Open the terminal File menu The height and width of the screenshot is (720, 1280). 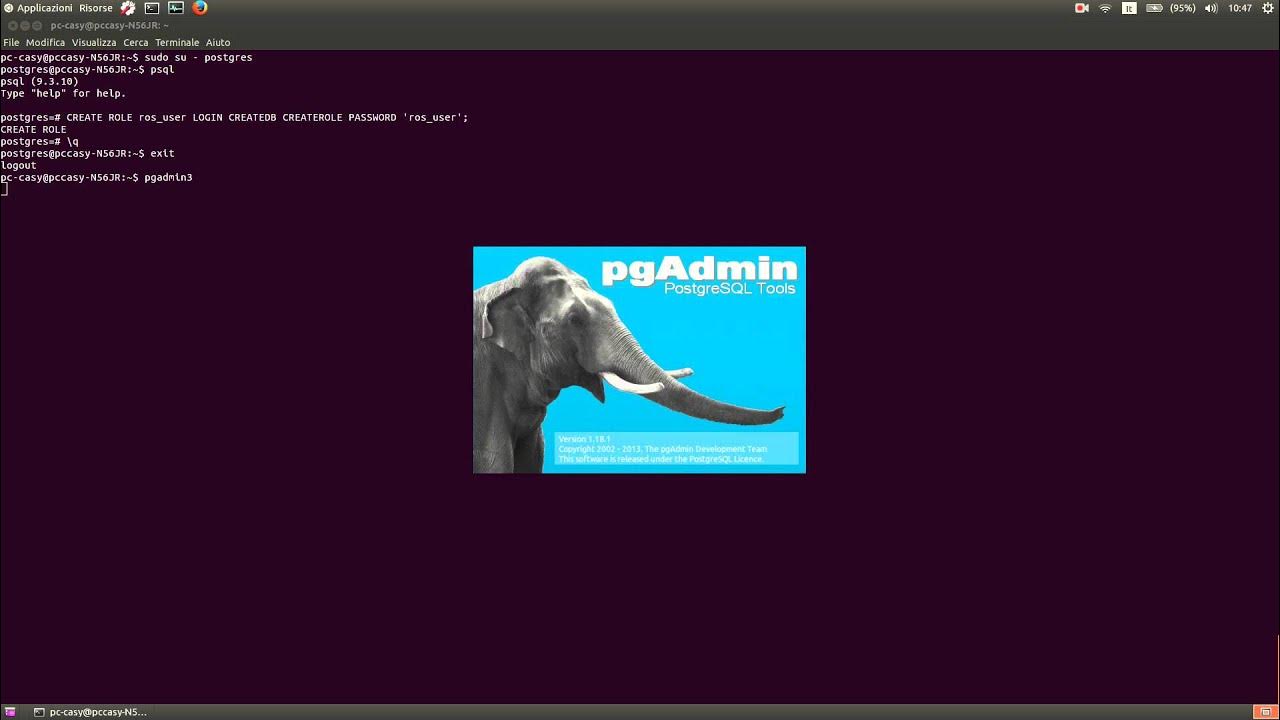tap(11, 43)
